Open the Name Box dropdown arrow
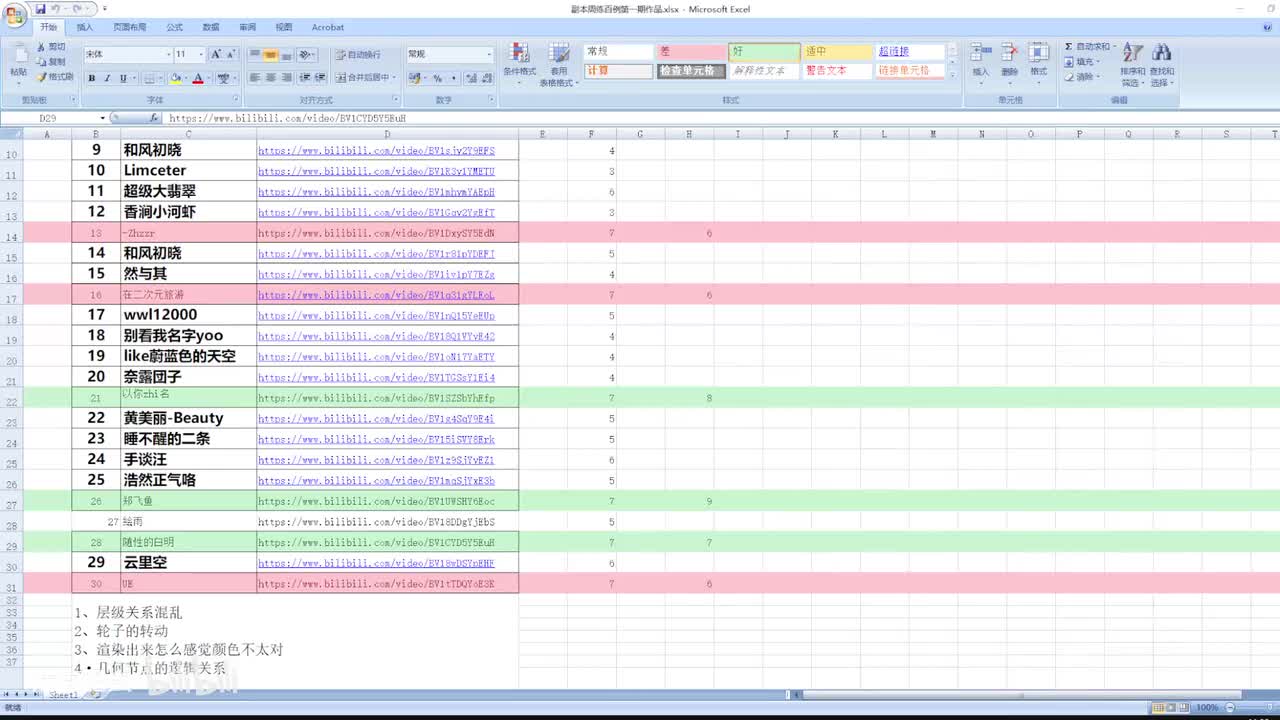The height and width of the screenshot is (720, 1280). point(102,118)
